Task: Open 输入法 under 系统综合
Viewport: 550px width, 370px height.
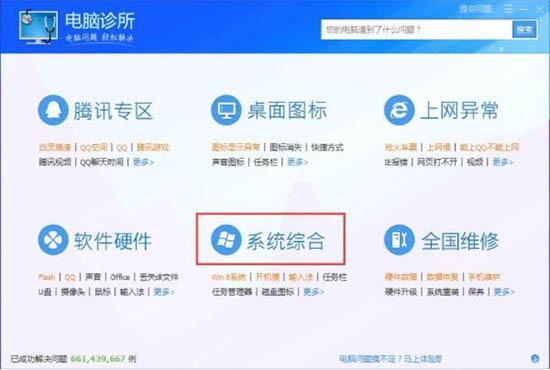Action: 301,277
